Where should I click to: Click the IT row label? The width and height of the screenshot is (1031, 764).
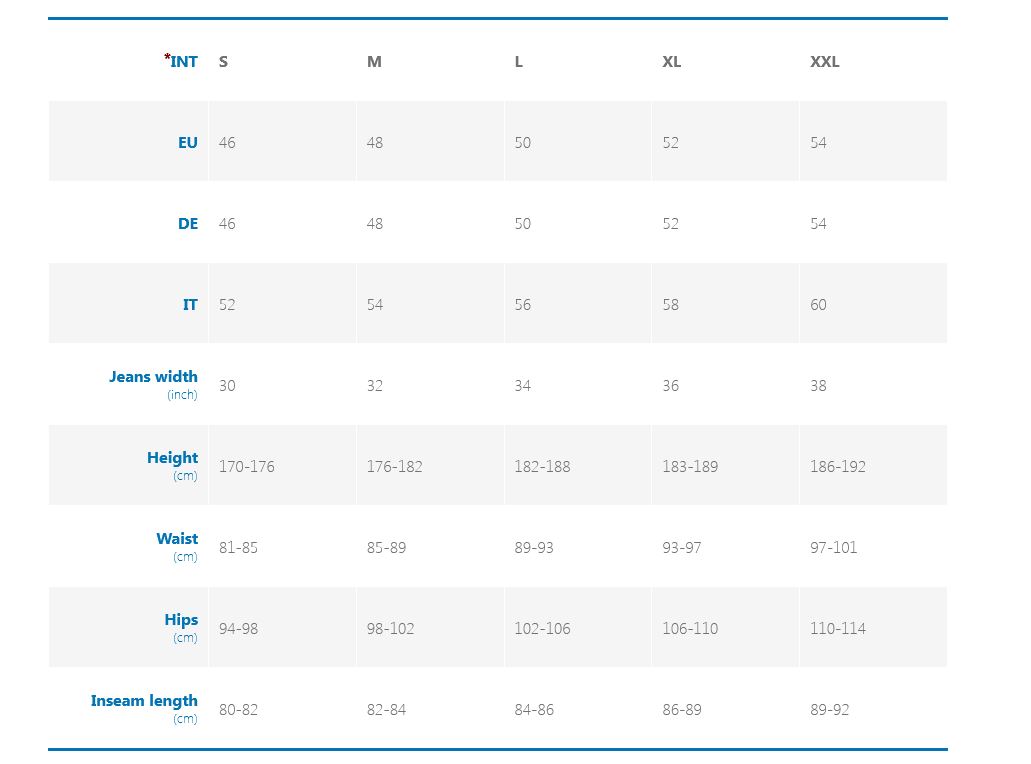pos(190,304)
